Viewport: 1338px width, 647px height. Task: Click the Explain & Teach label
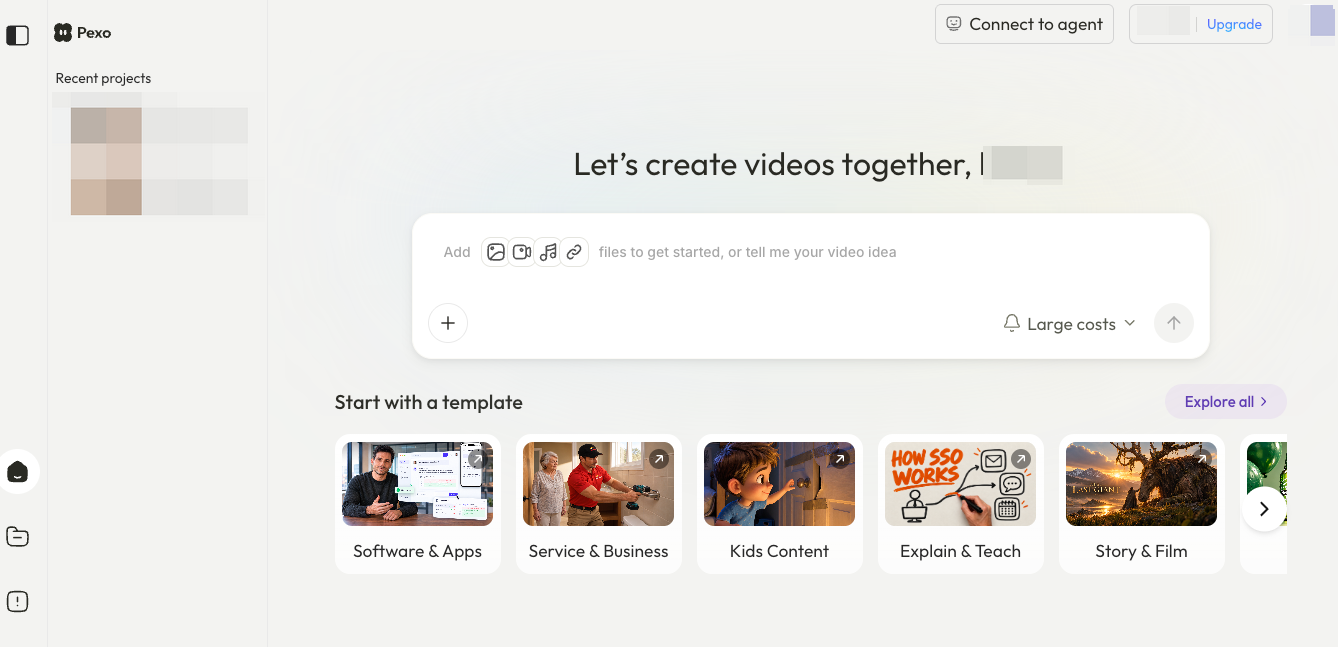click(x=960, y=551)
